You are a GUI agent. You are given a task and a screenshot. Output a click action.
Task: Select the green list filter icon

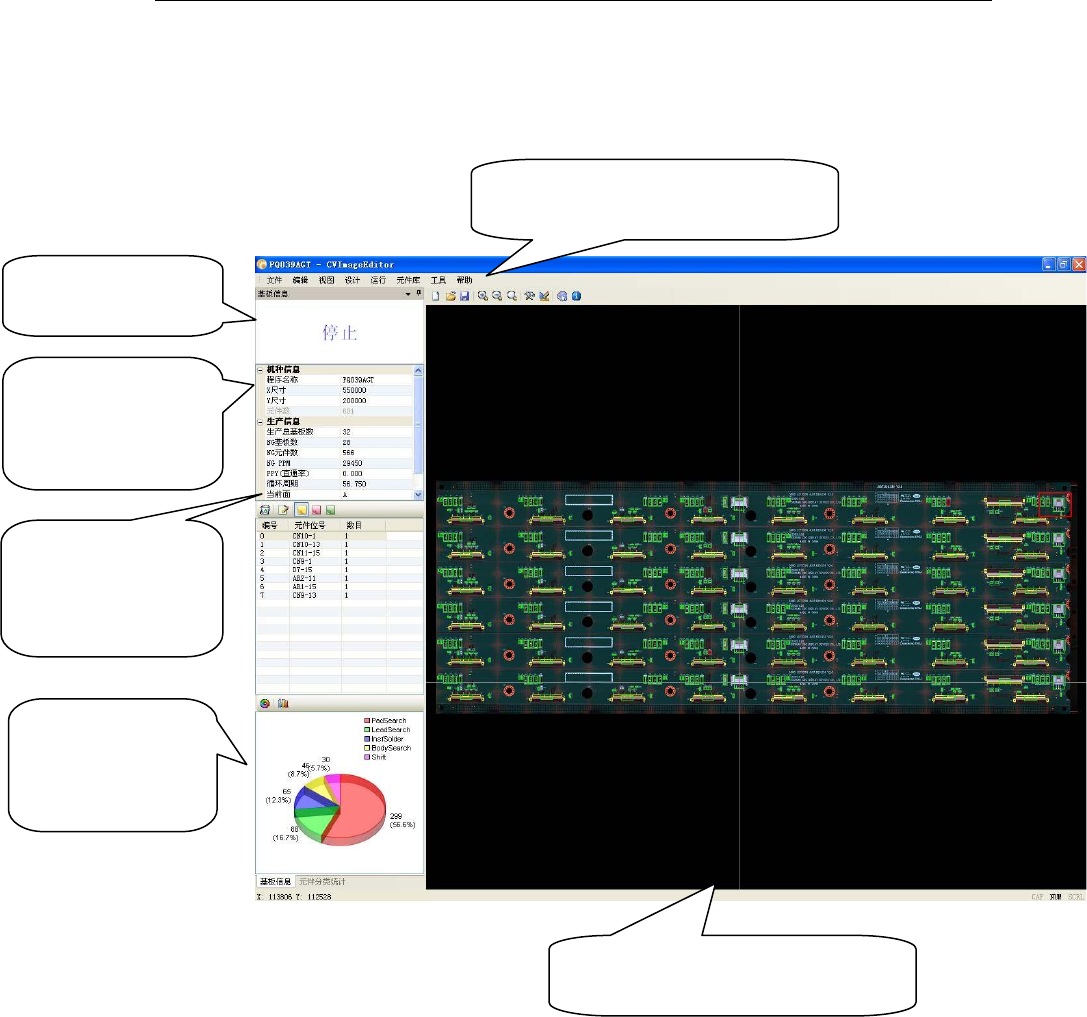pos(331,510)
